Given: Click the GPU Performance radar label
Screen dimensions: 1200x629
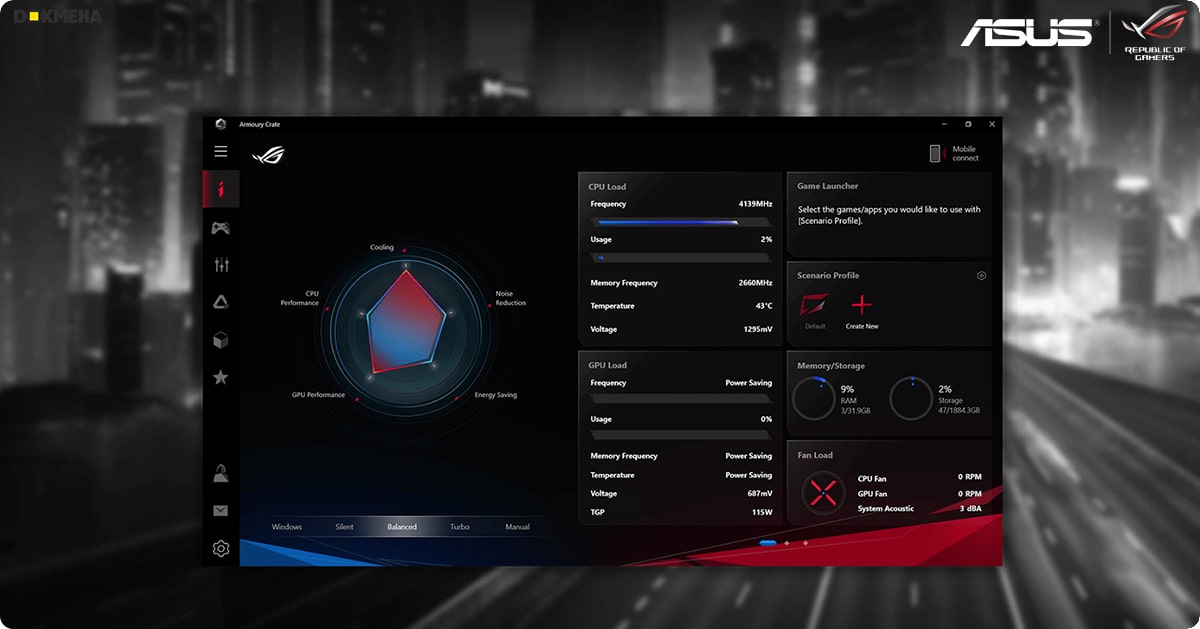Looking at the screenshot, I should point(318,395).
